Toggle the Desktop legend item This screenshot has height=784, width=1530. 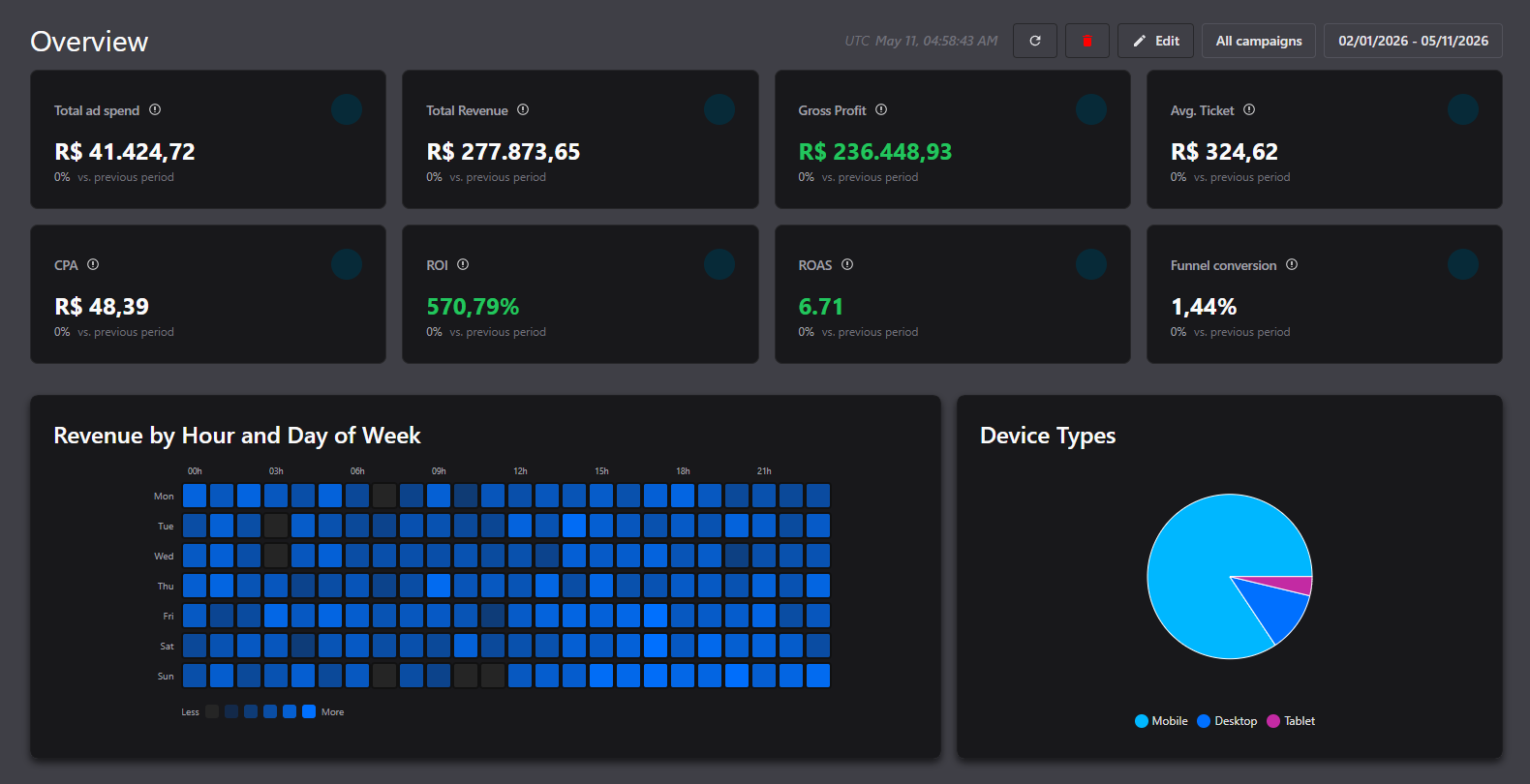(x=1227, y=721)
